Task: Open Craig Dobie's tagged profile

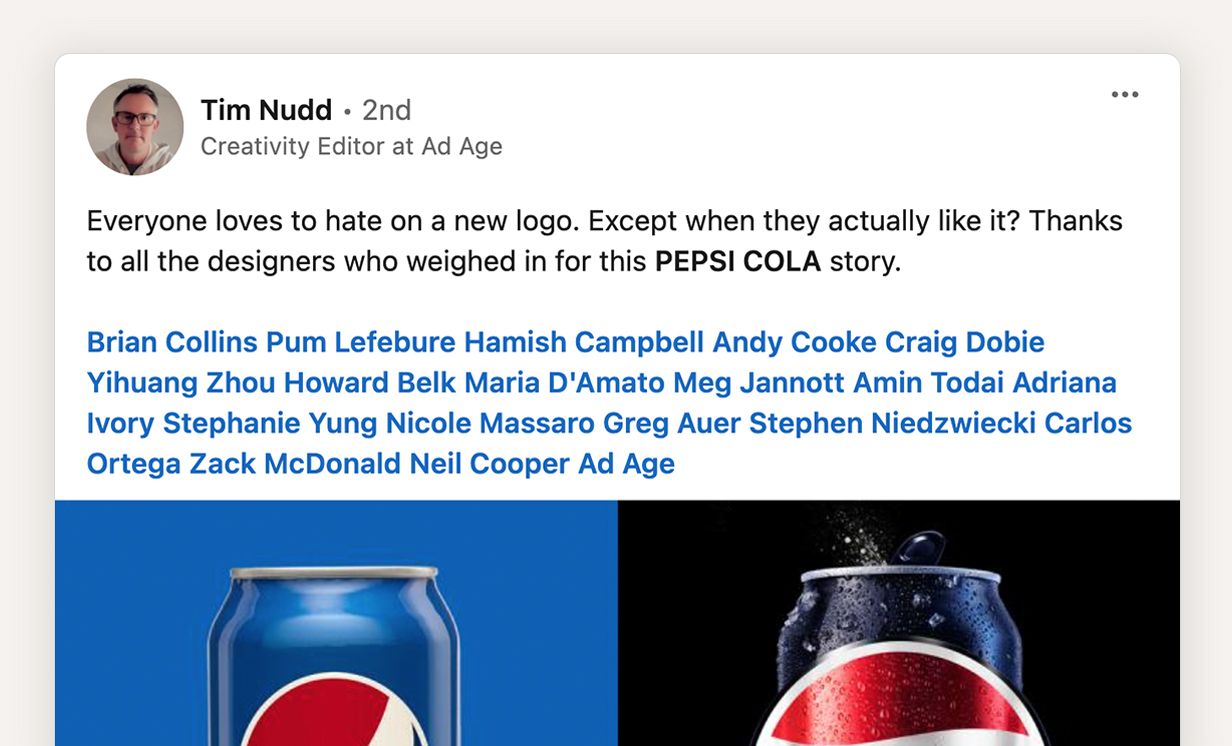Action: pos(964,342)
